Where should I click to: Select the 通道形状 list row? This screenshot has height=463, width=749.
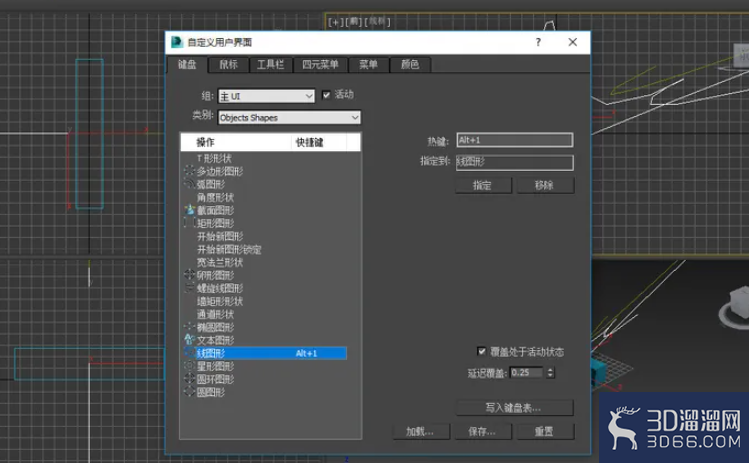pyautogui.click(x=265, y=314)
